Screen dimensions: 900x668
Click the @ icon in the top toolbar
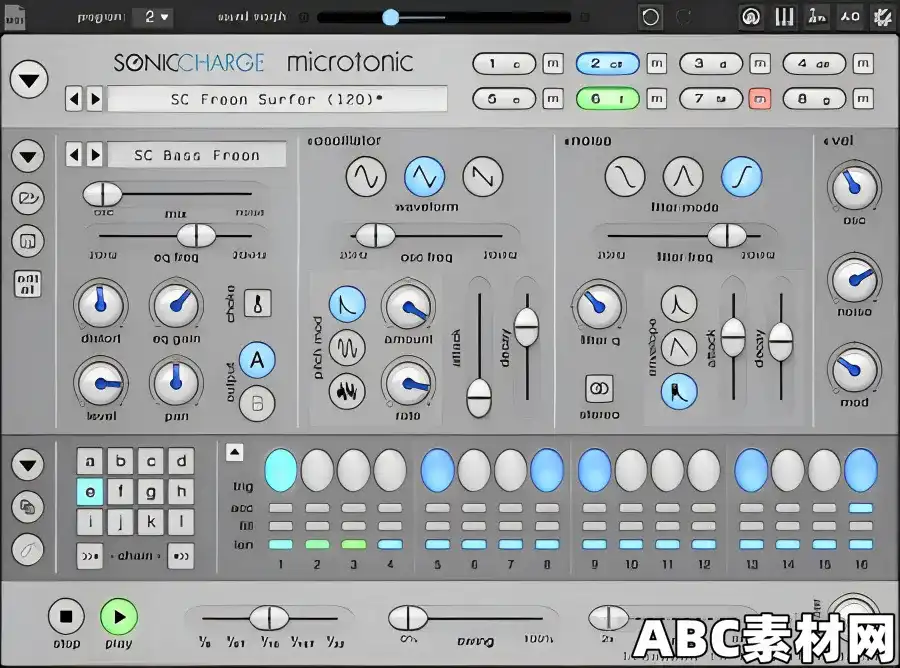point(750,17)
